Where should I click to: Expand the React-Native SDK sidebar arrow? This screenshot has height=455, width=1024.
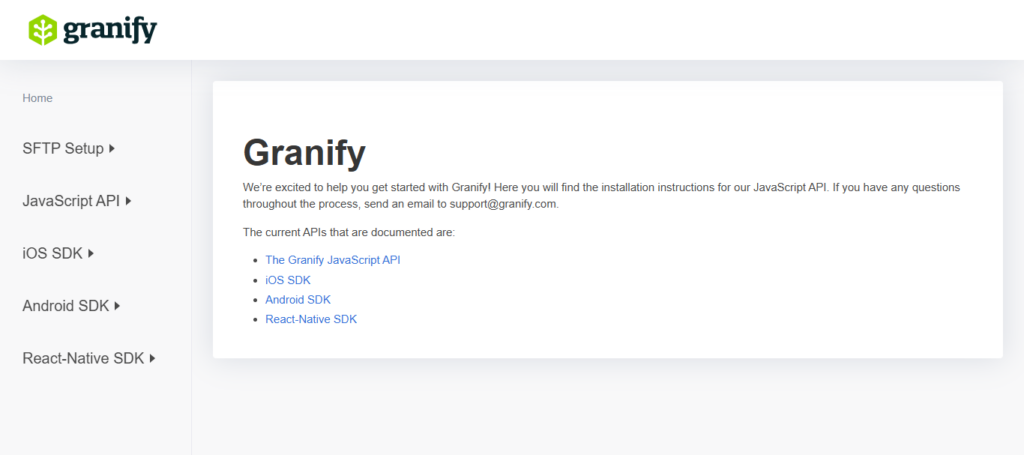click(x=152, y=358)
